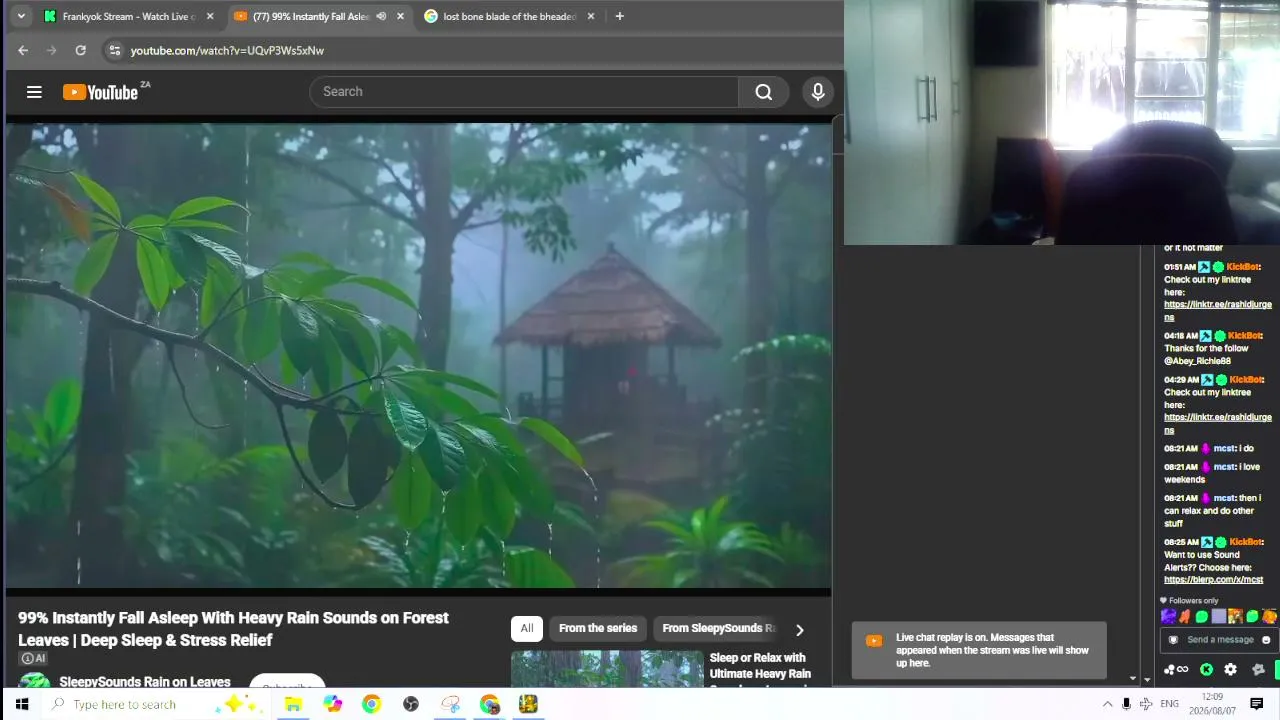
Task: Open the notification center icon
Action: [1258, 704]
